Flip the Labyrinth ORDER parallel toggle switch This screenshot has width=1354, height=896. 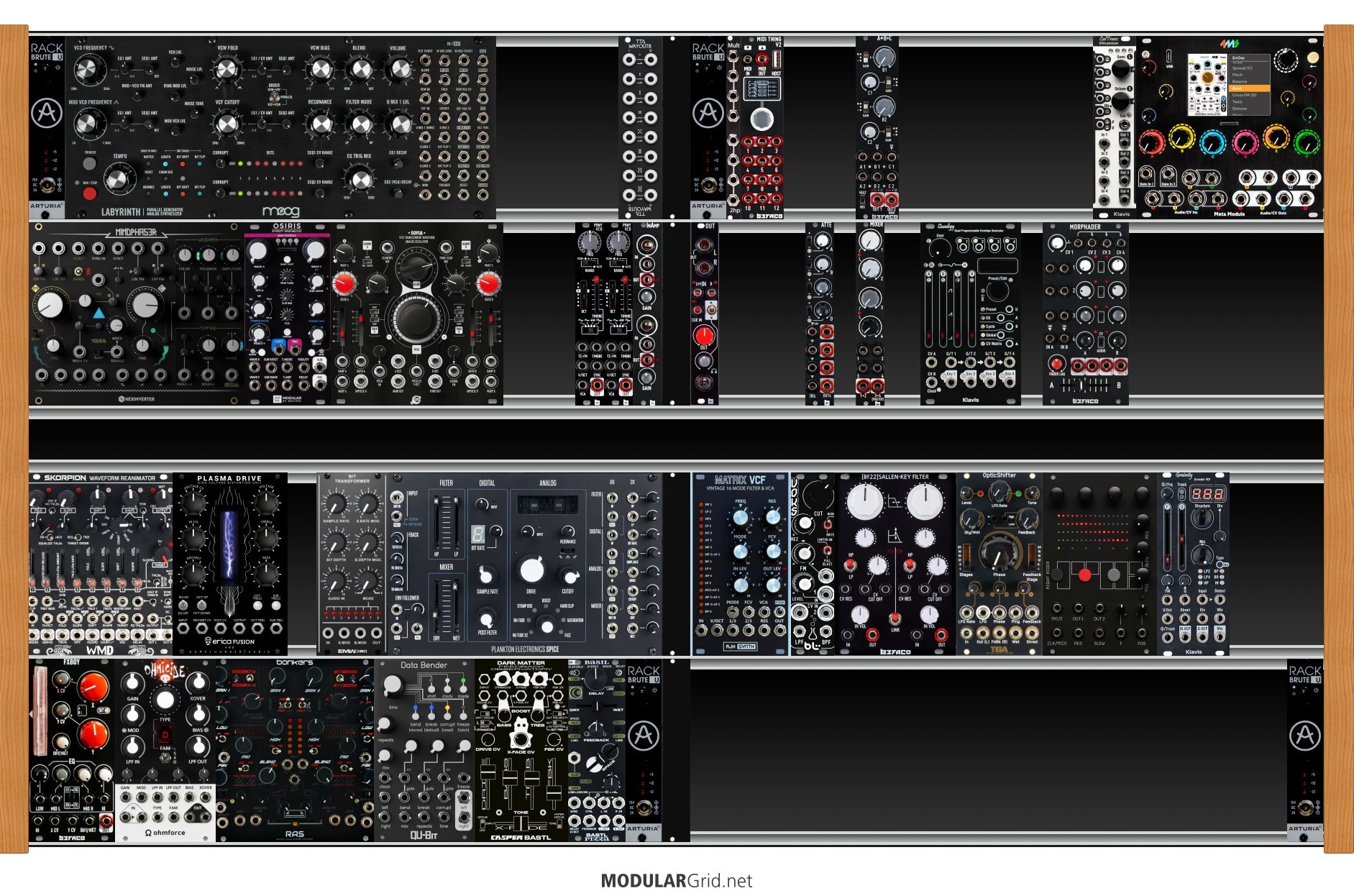274,96
